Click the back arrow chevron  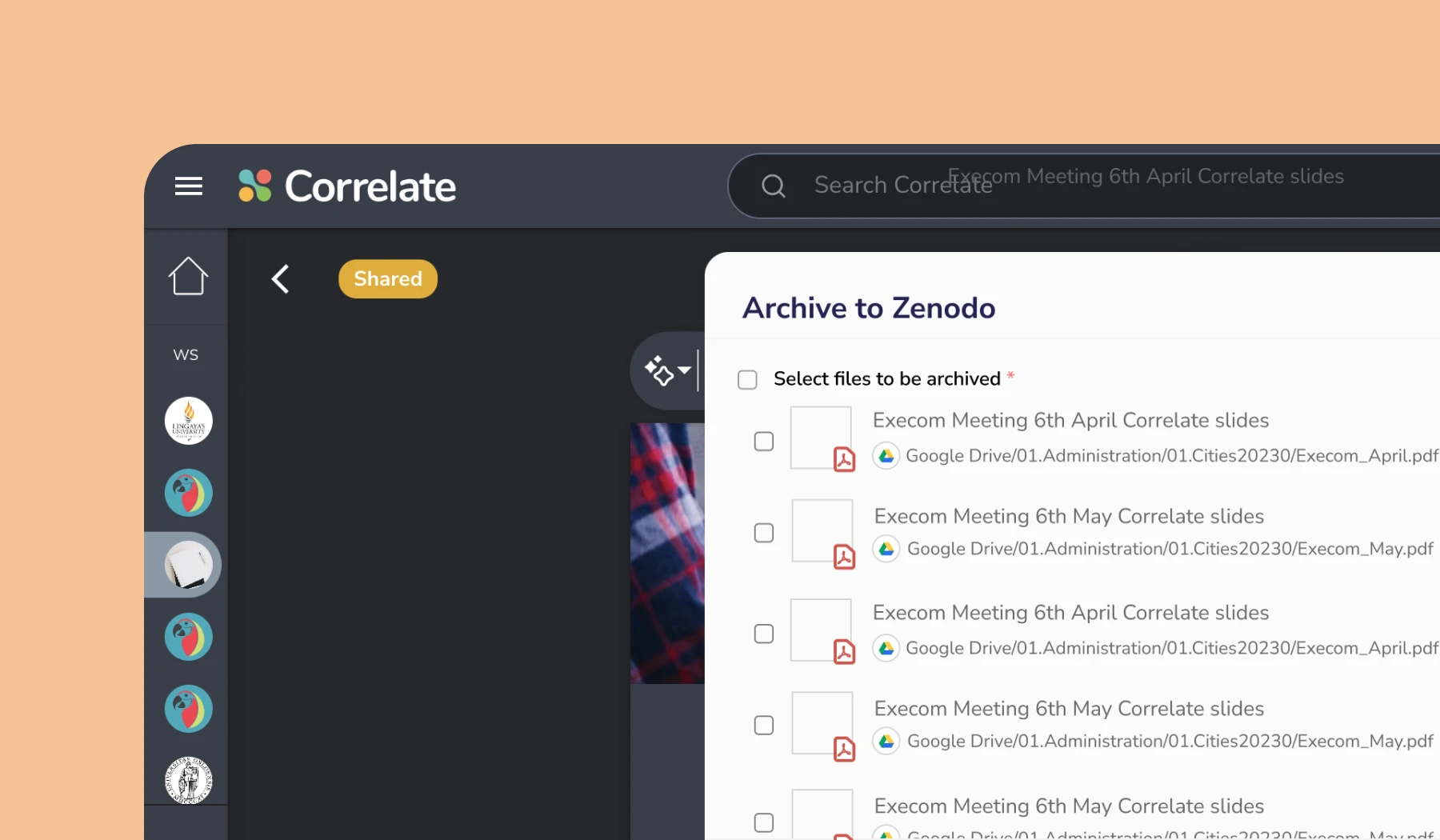[x=280, y=279]
